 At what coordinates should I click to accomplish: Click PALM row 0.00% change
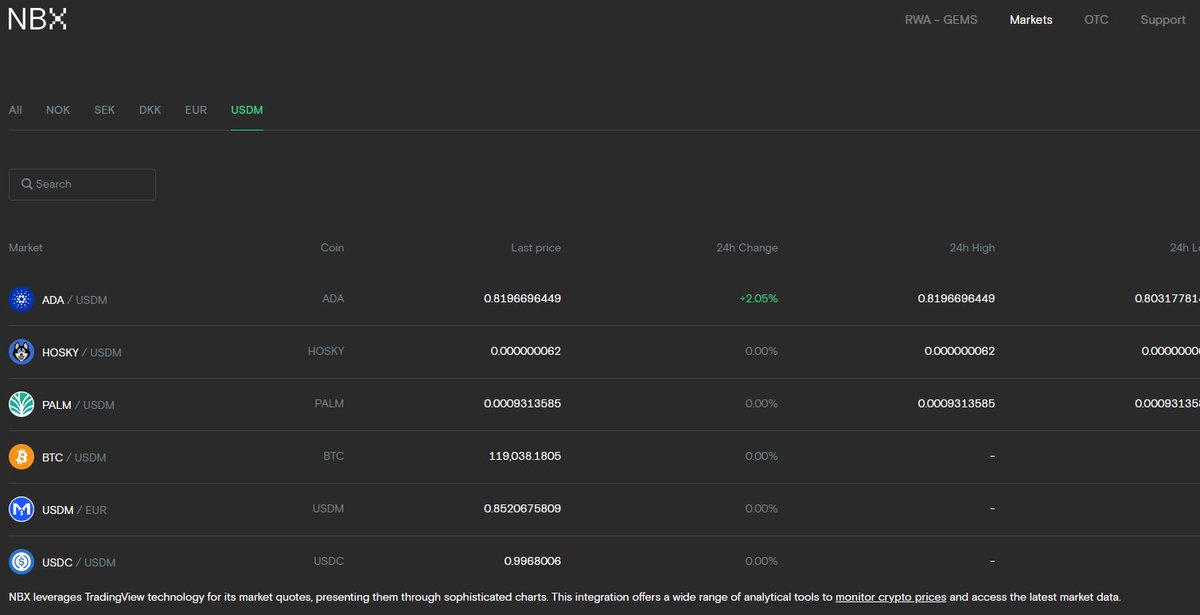761,404
